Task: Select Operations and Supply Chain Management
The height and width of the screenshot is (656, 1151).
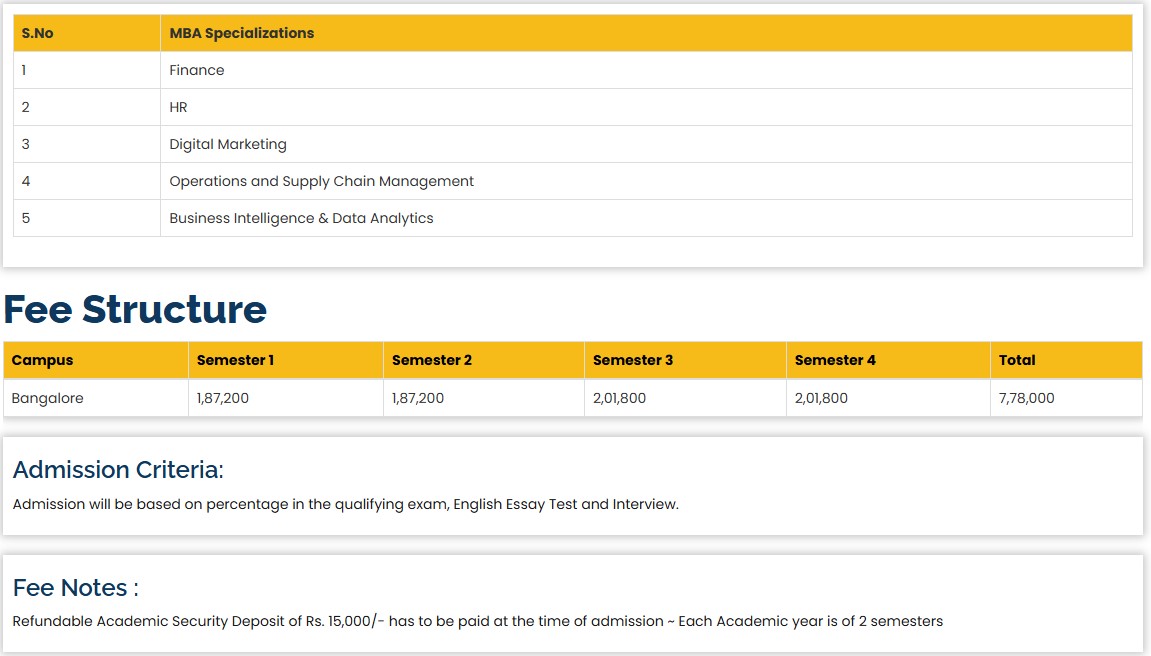Action: point(321,181)
